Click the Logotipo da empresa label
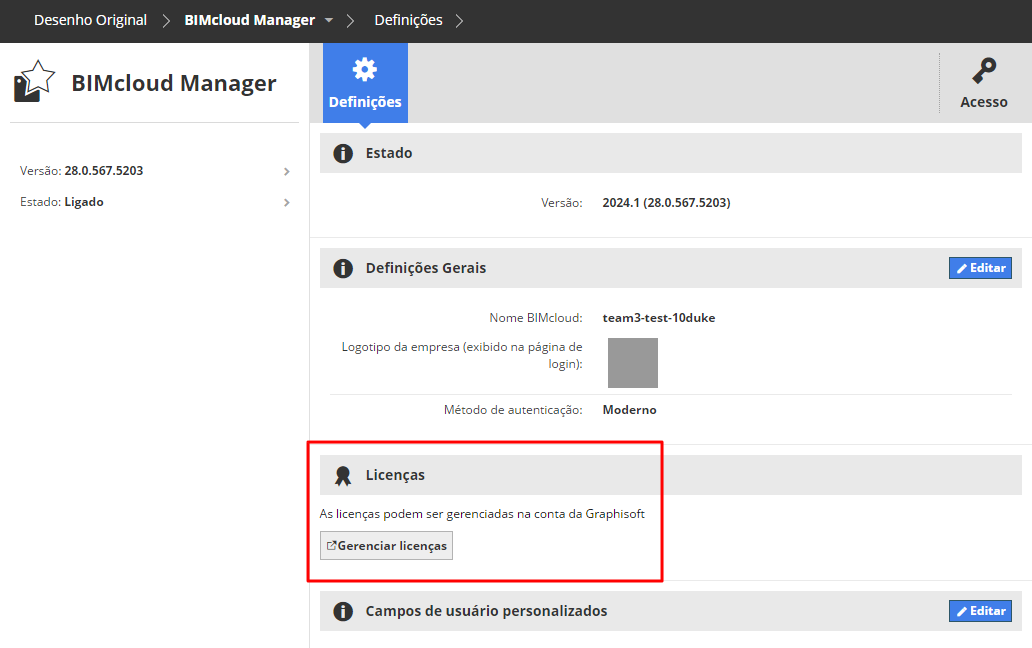The image size is (1032, 648). click(x=462, y=355)
